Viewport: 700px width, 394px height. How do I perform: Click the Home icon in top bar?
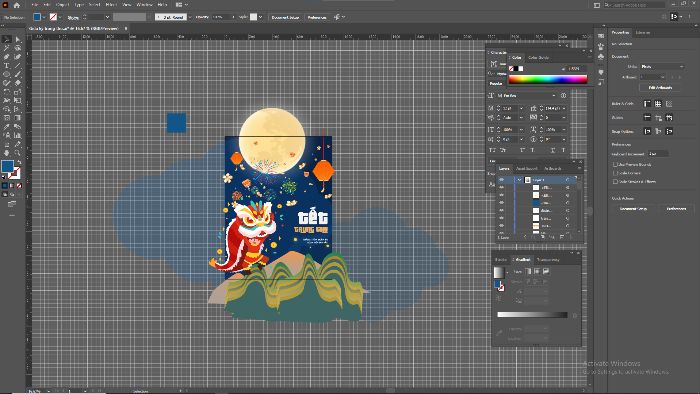click(x=17, y=5)
